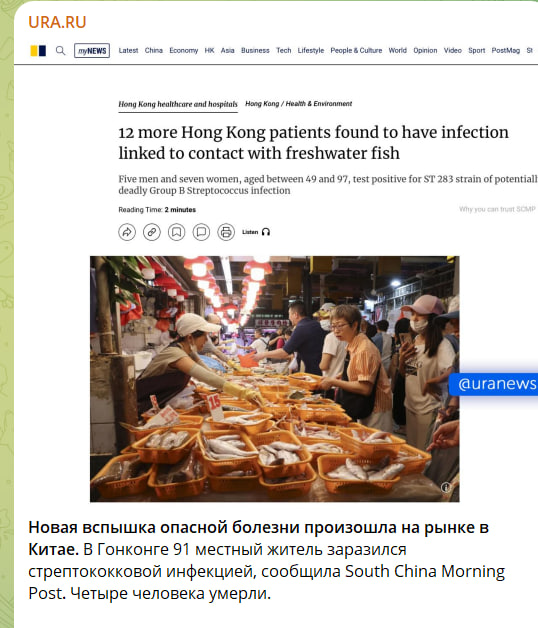Screen dimensions: 538x628
Task: Go to the PostMag section
Action: tap(506, 50)
